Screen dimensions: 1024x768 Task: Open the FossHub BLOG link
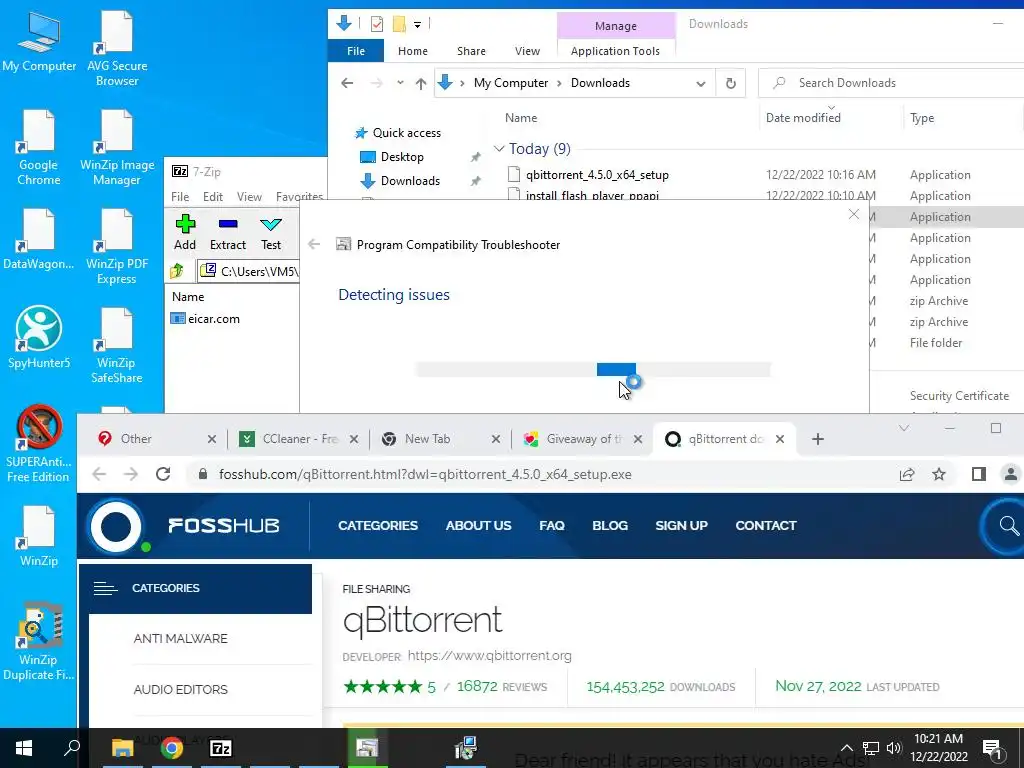610,526
